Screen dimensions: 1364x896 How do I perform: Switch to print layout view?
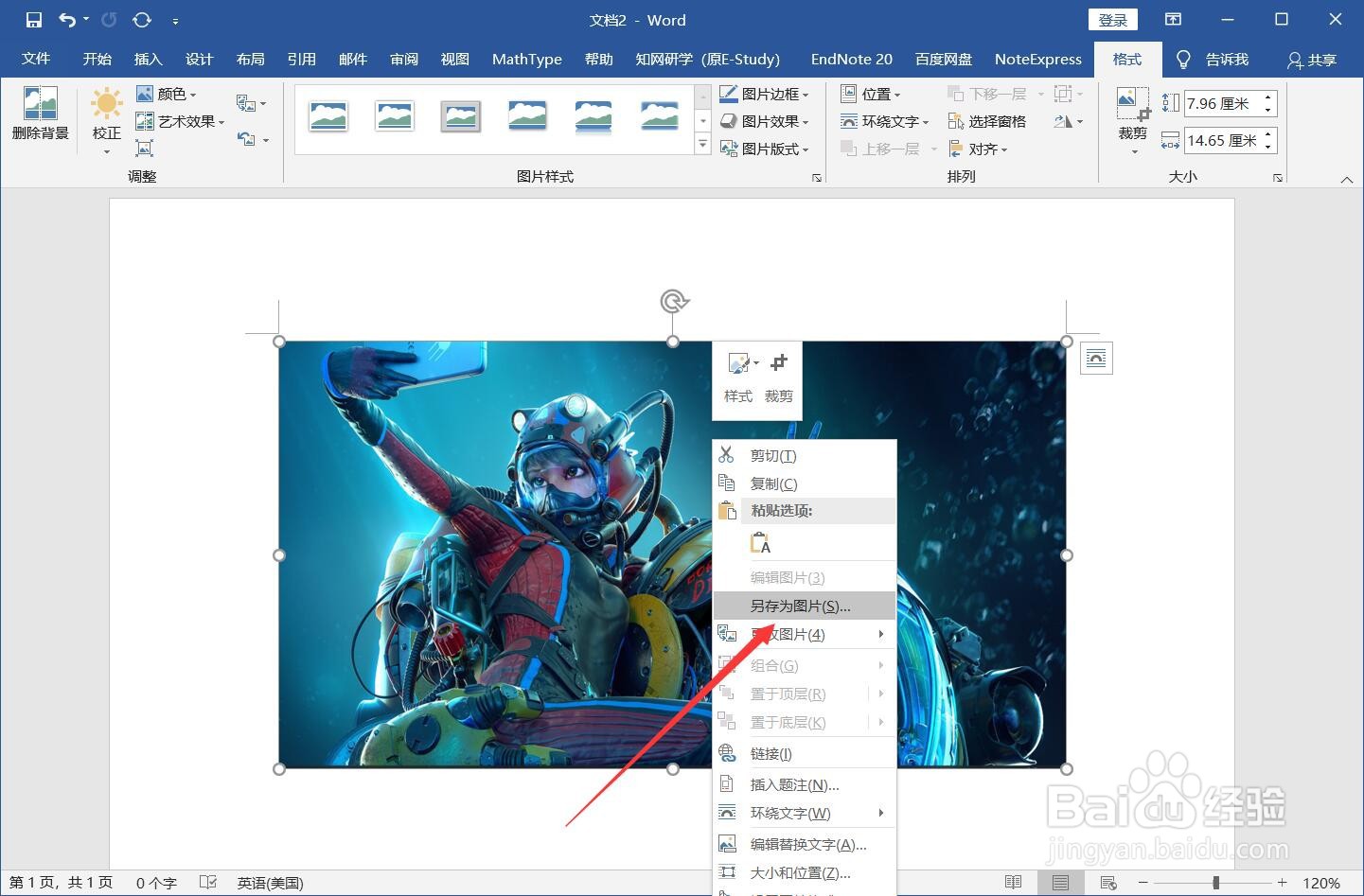click(1060, 883)
